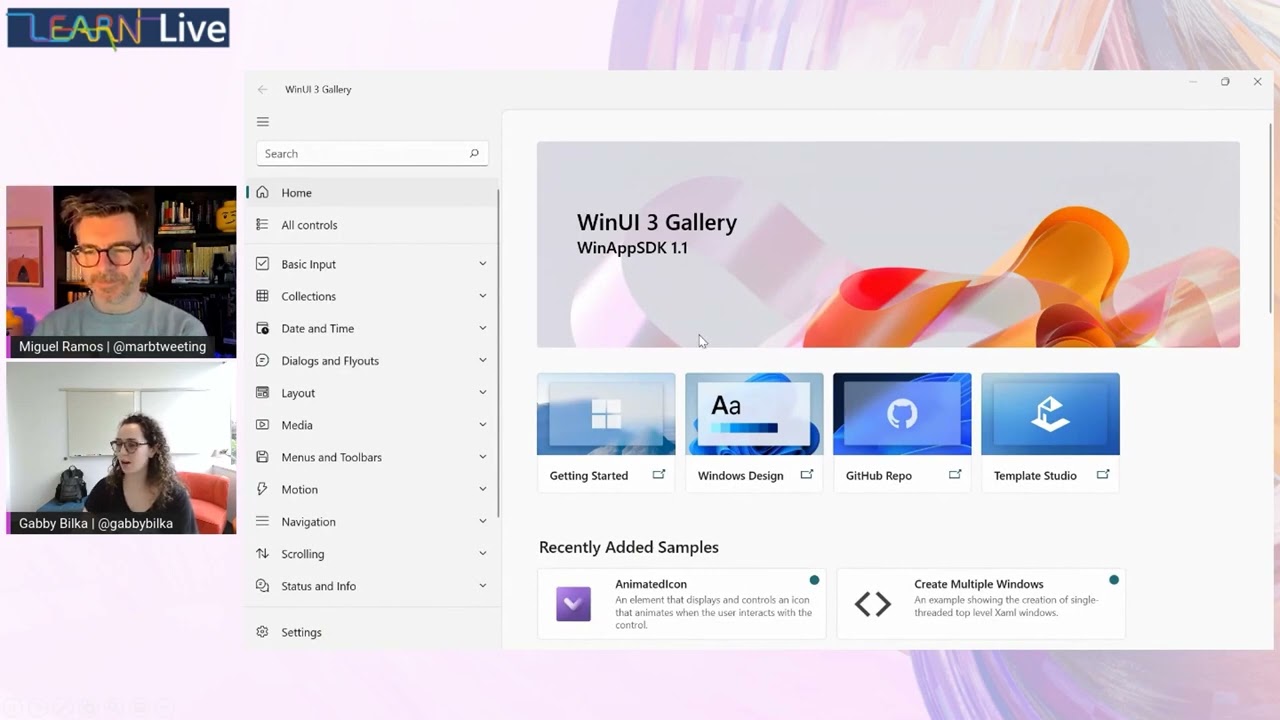Click the external link icon on GitHub Repo
This screenshot has height=720, width=1280.
(x=955, y=475)
